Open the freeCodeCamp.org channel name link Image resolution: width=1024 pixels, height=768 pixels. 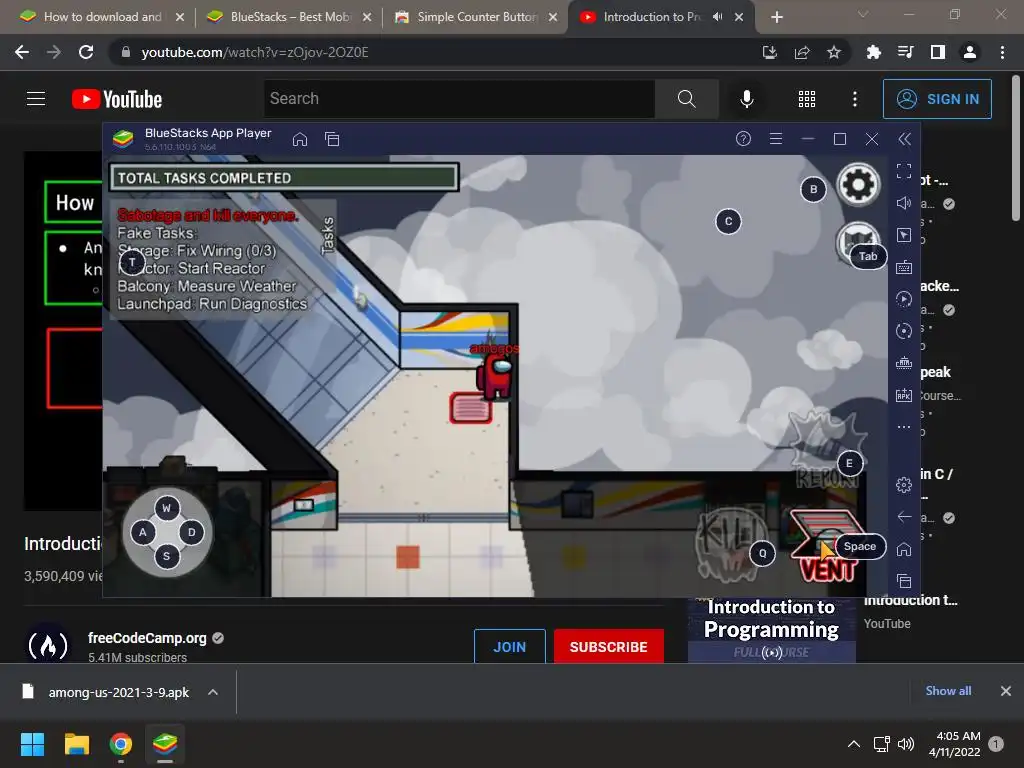148,638
